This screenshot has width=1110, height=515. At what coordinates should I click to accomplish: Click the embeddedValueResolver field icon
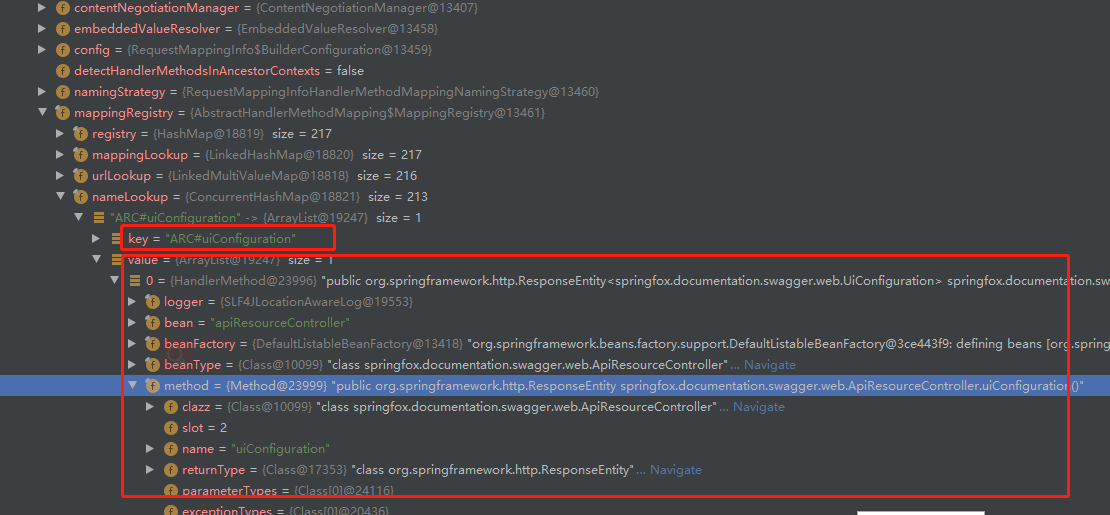[x=63, y=29]
